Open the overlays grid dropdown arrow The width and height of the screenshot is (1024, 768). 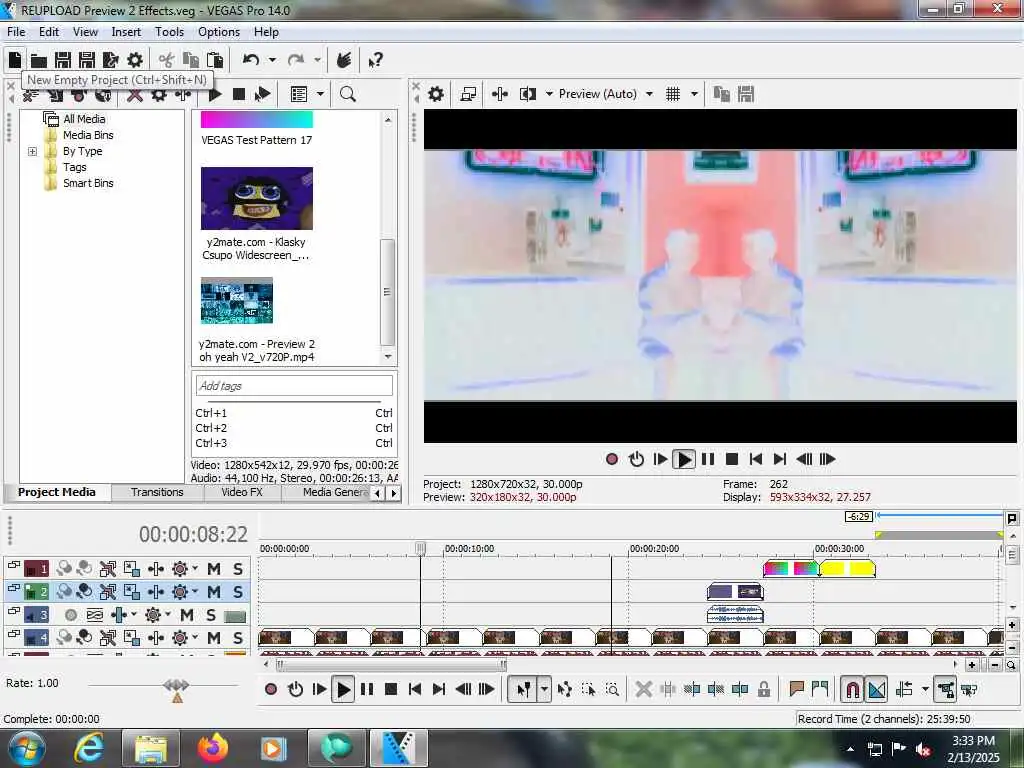[694, 94]
